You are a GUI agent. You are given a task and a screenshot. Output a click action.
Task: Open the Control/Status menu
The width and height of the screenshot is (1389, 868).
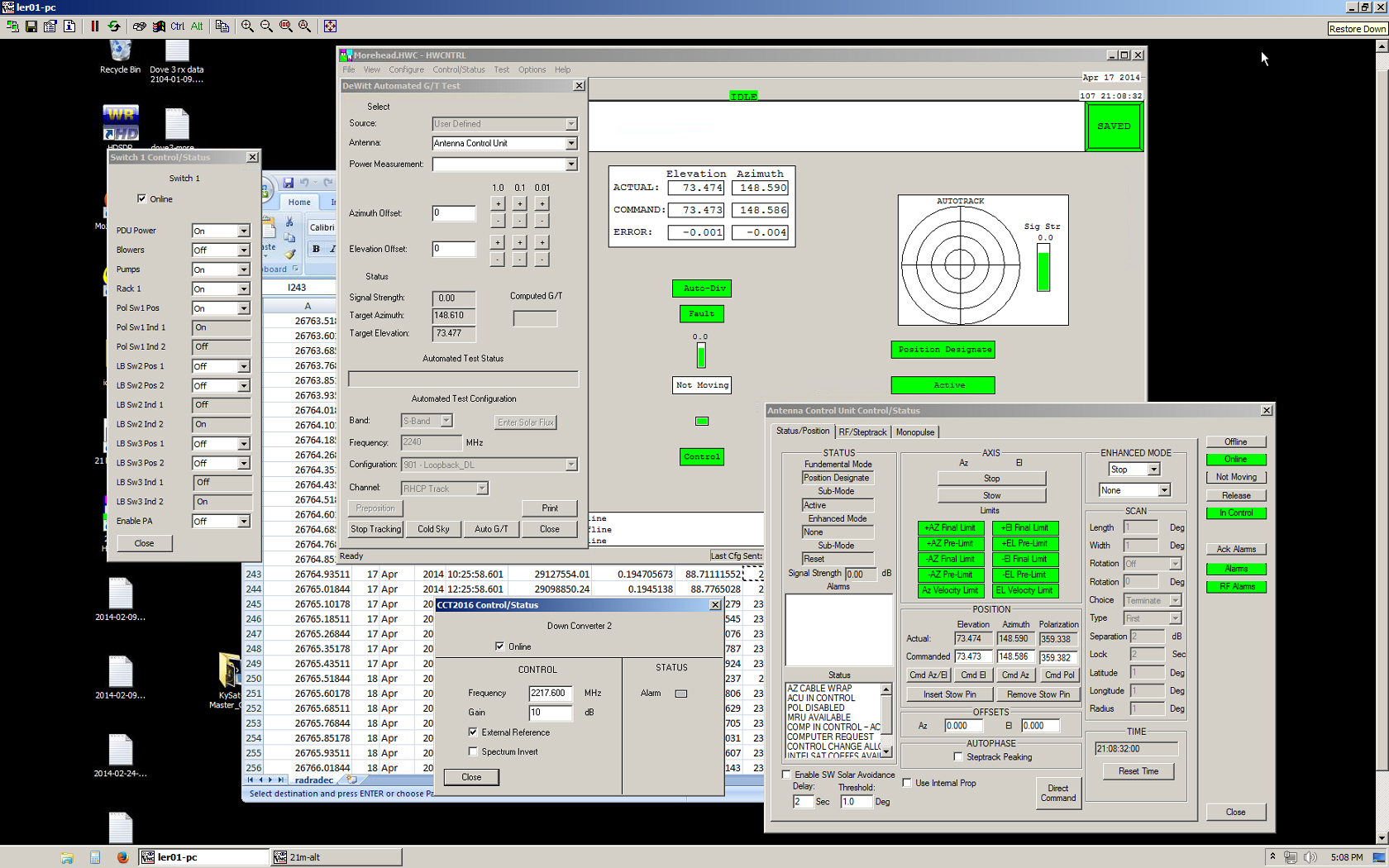tap(459, 70)
